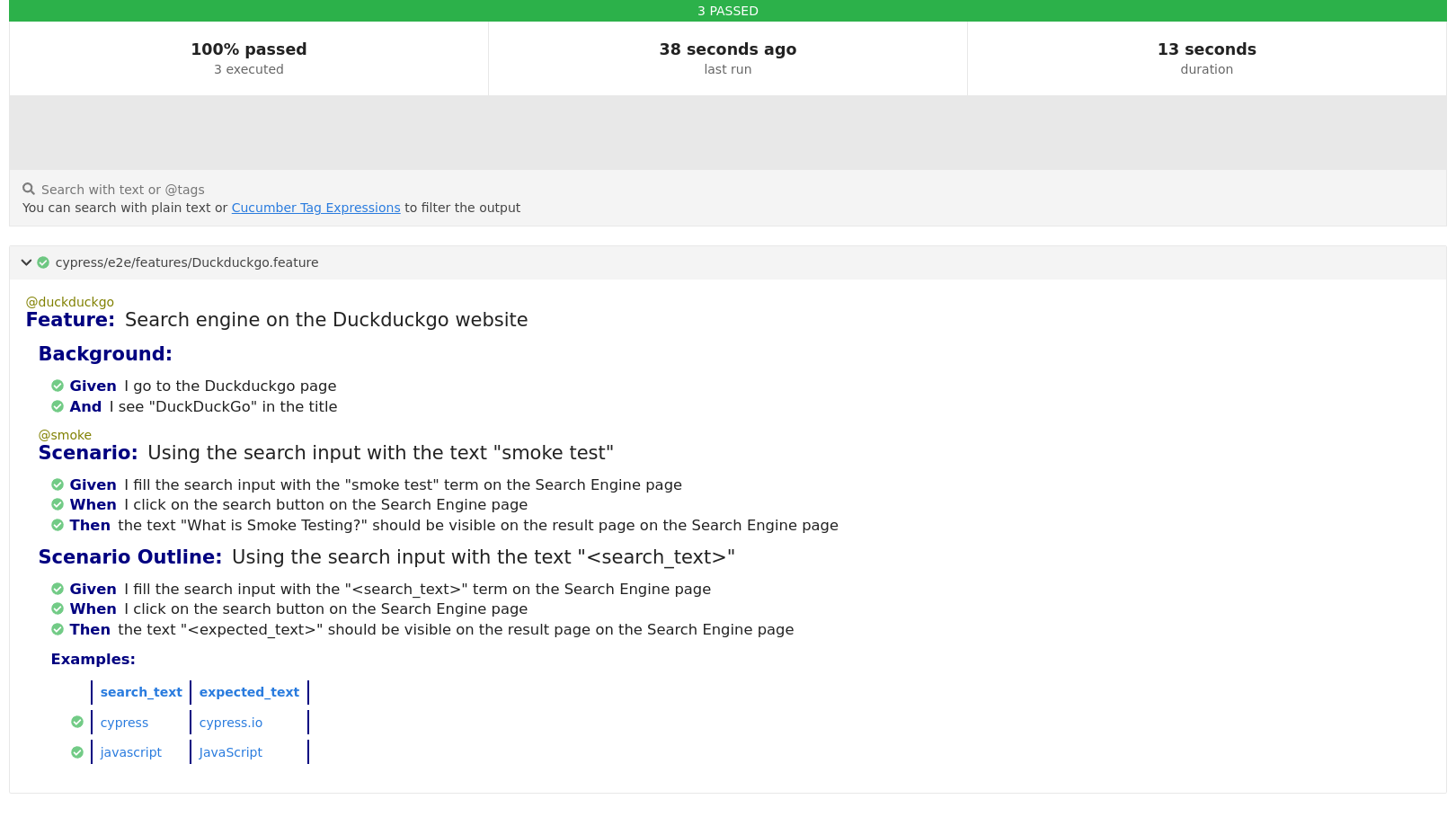Click passed icon for Given 'smoke test' term step
The width and height of the screenshot is (1456, 826).
pyautogui.click(x=58, y=484)
